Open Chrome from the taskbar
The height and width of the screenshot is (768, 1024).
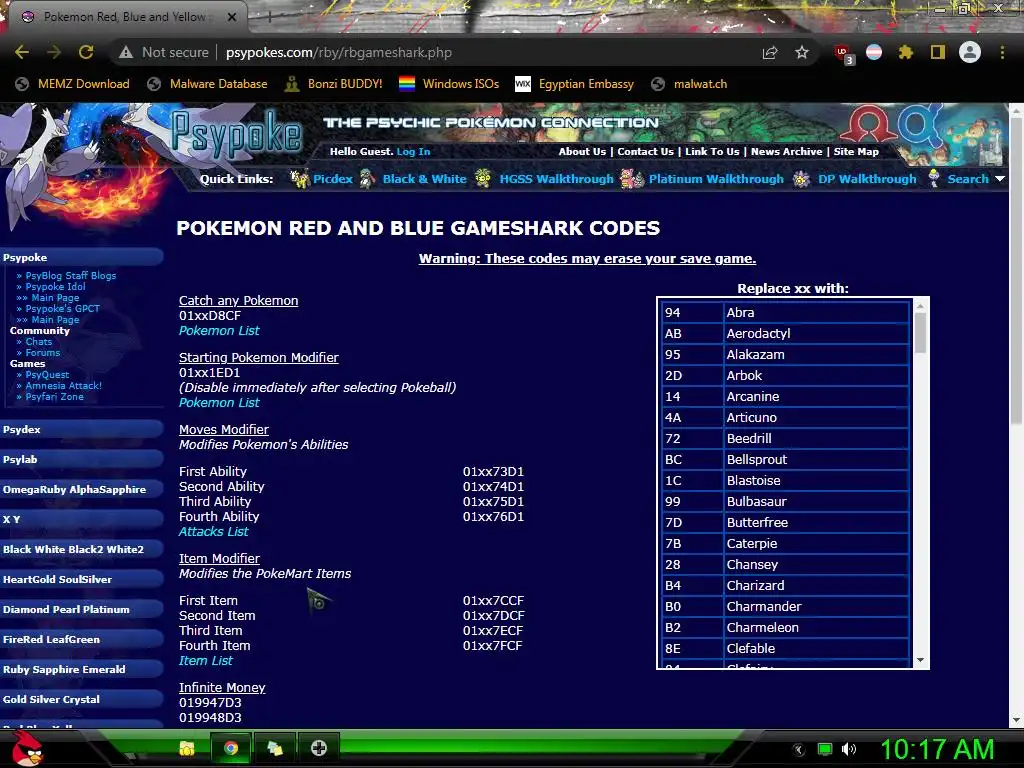[x=231, y=748]
